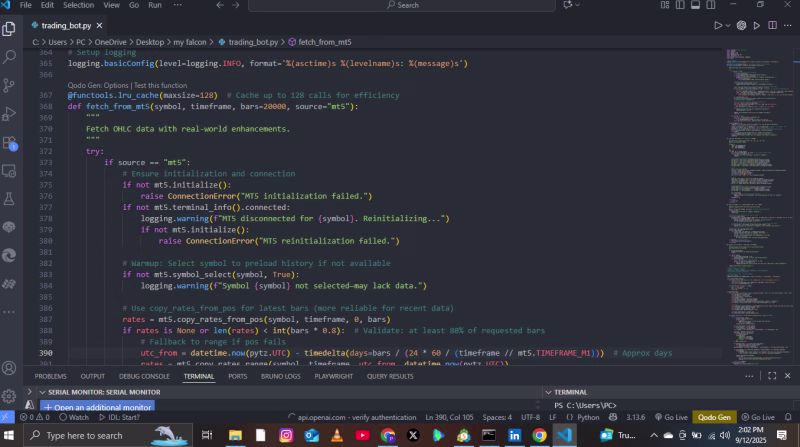Open Copilot chat icon in title bar
The image size is (800, 447).
point(567,5)
